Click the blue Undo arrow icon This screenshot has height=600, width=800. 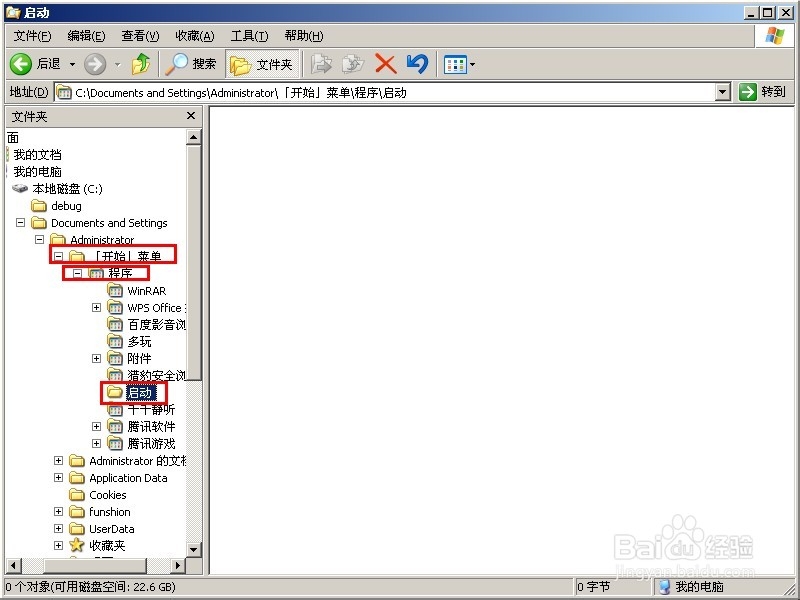tap(417, 64)
